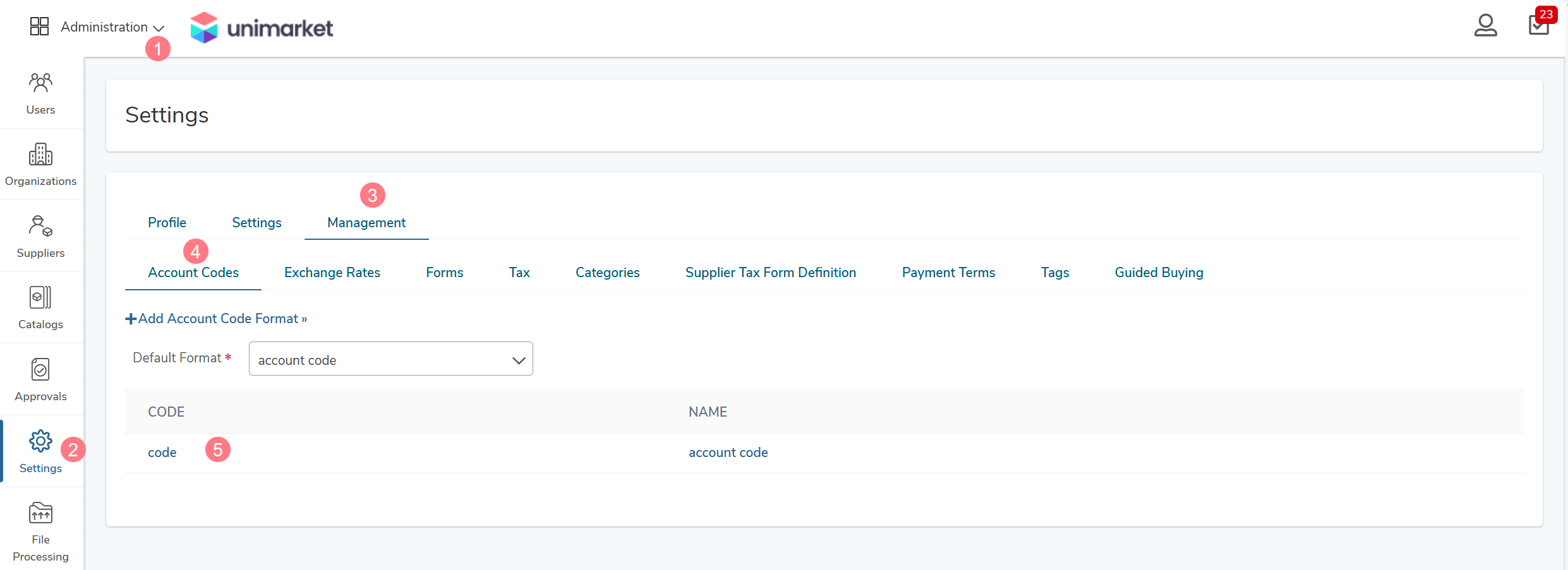Click the Unimarket logo
This screenshot has height=570, width=1568.
coord(262,28)
